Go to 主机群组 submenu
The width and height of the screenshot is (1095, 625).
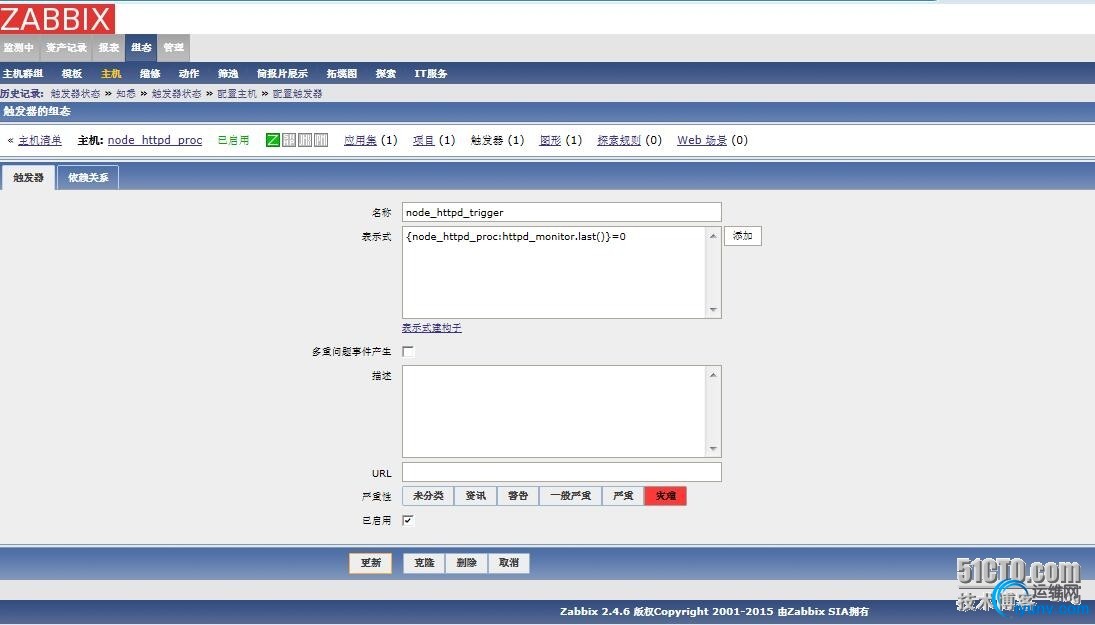pos(23,73)
